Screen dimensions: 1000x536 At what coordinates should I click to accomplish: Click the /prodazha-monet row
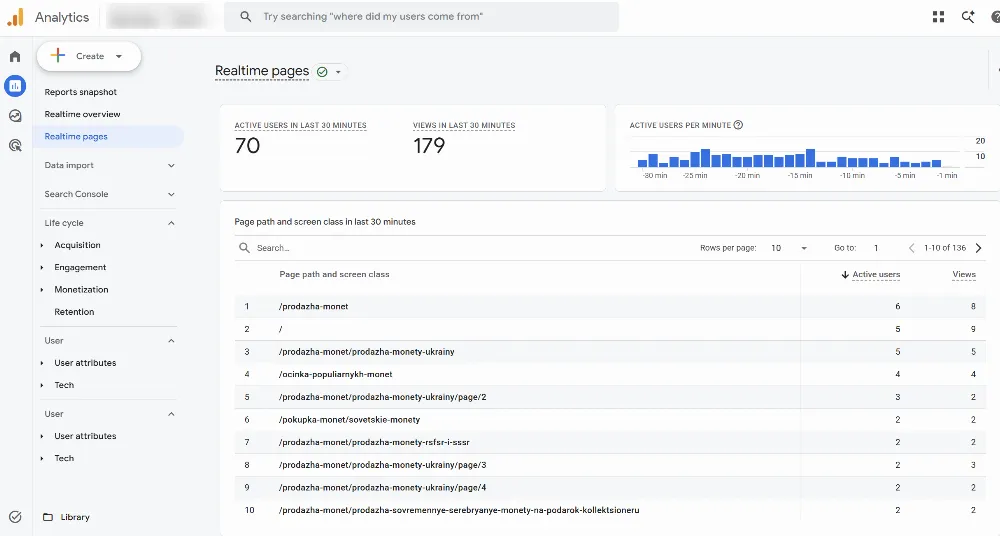pyautogui.click(x=610, y=306)
